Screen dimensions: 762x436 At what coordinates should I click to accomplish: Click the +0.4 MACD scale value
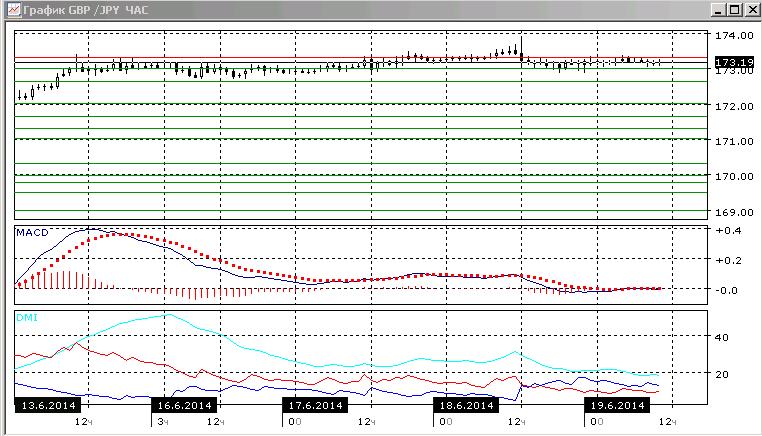[x=728, y=231]
